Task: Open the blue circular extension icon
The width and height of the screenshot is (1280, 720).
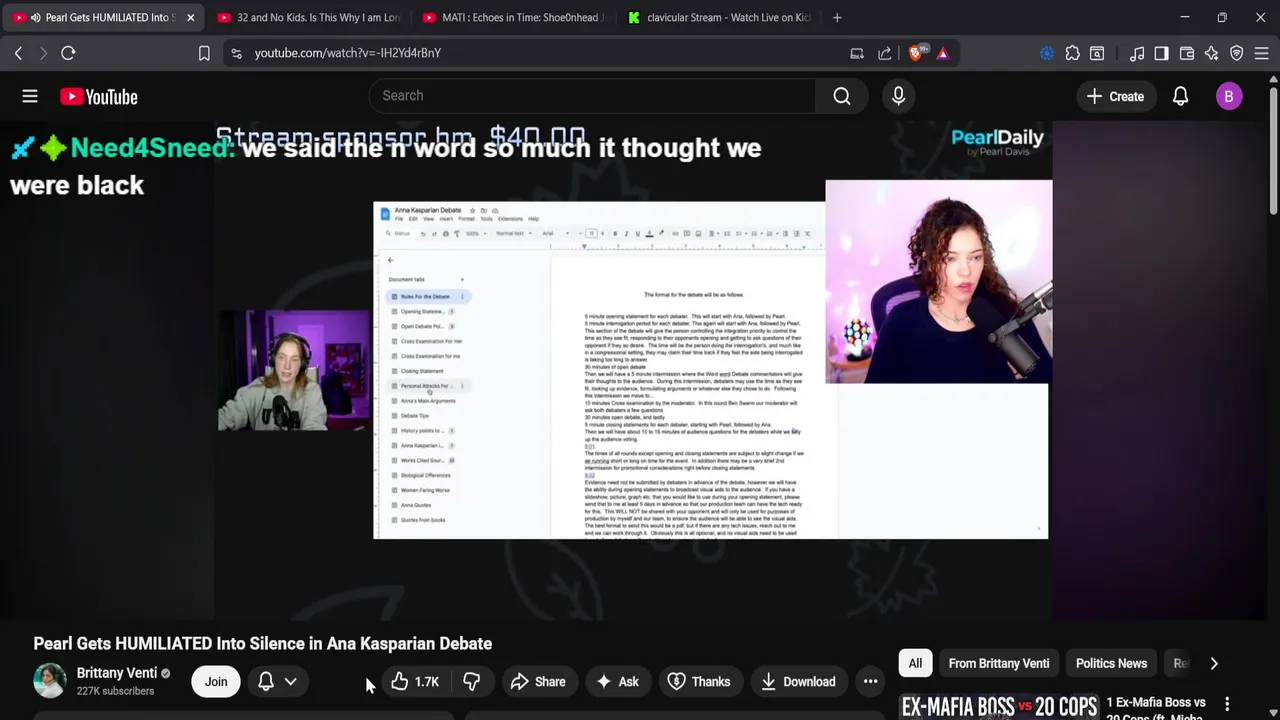Action: [1046, 53]
